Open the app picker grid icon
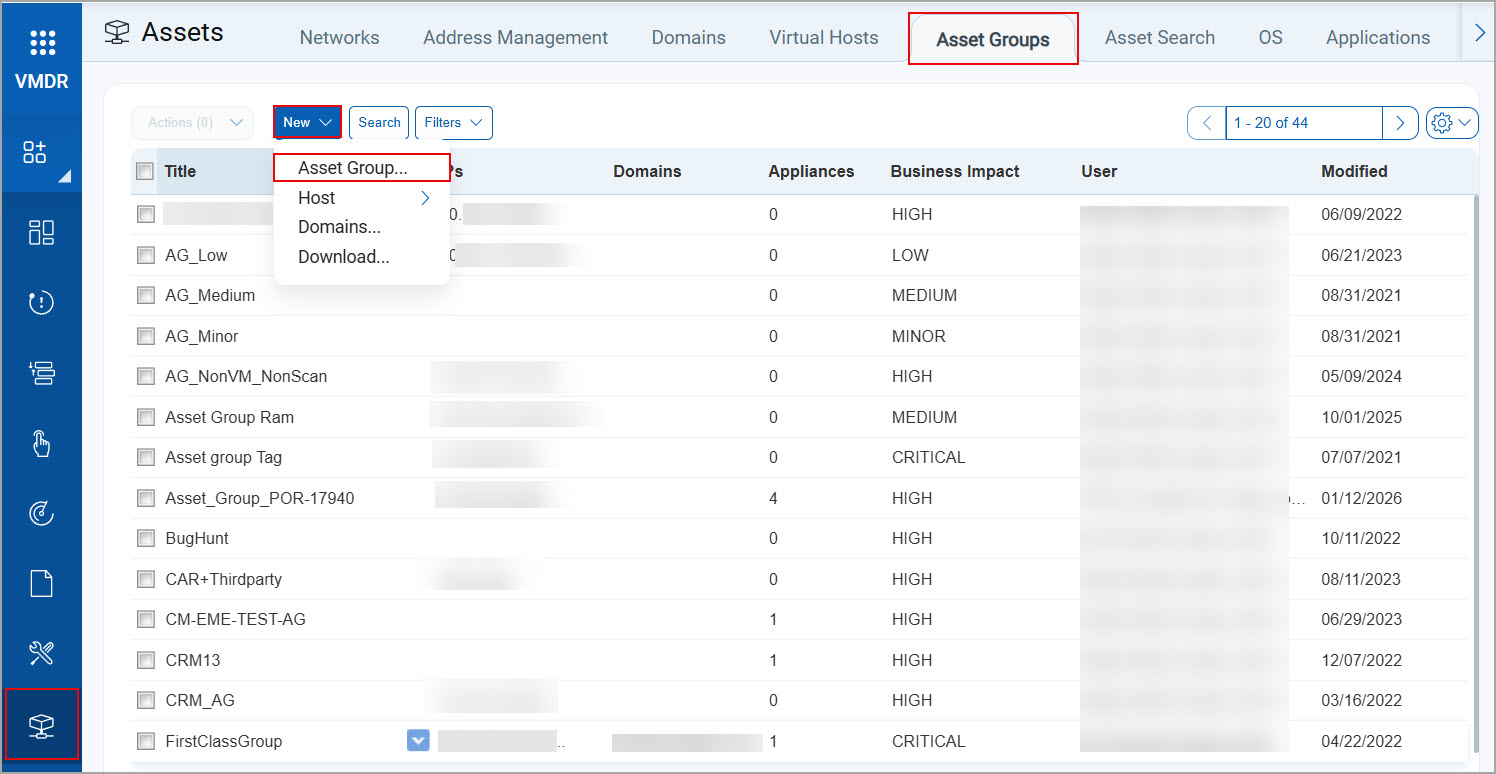This screenshot has height=774, width=1496. (x=42, y=42)
